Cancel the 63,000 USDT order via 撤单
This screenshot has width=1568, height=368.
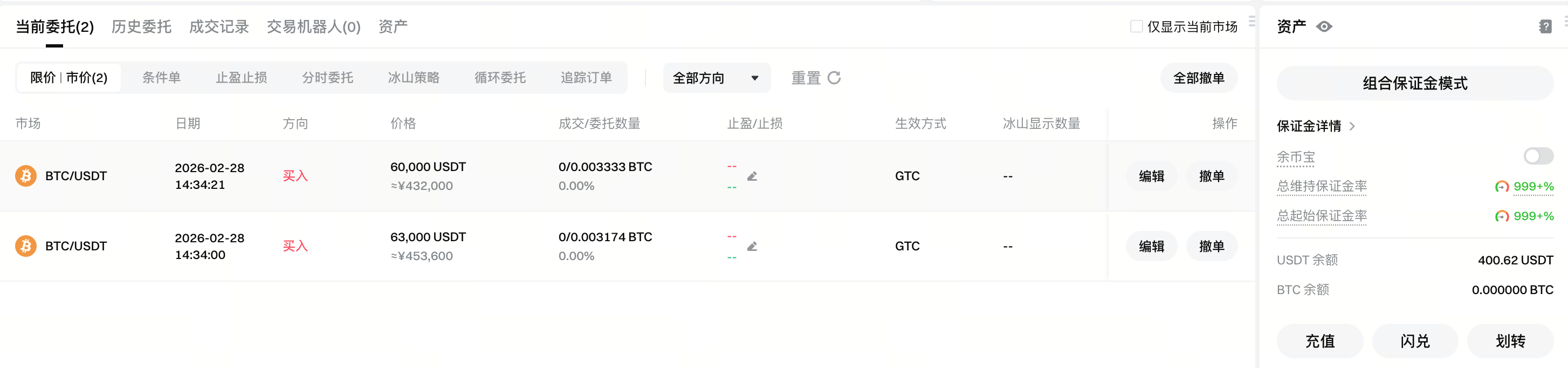(1211, 246)
